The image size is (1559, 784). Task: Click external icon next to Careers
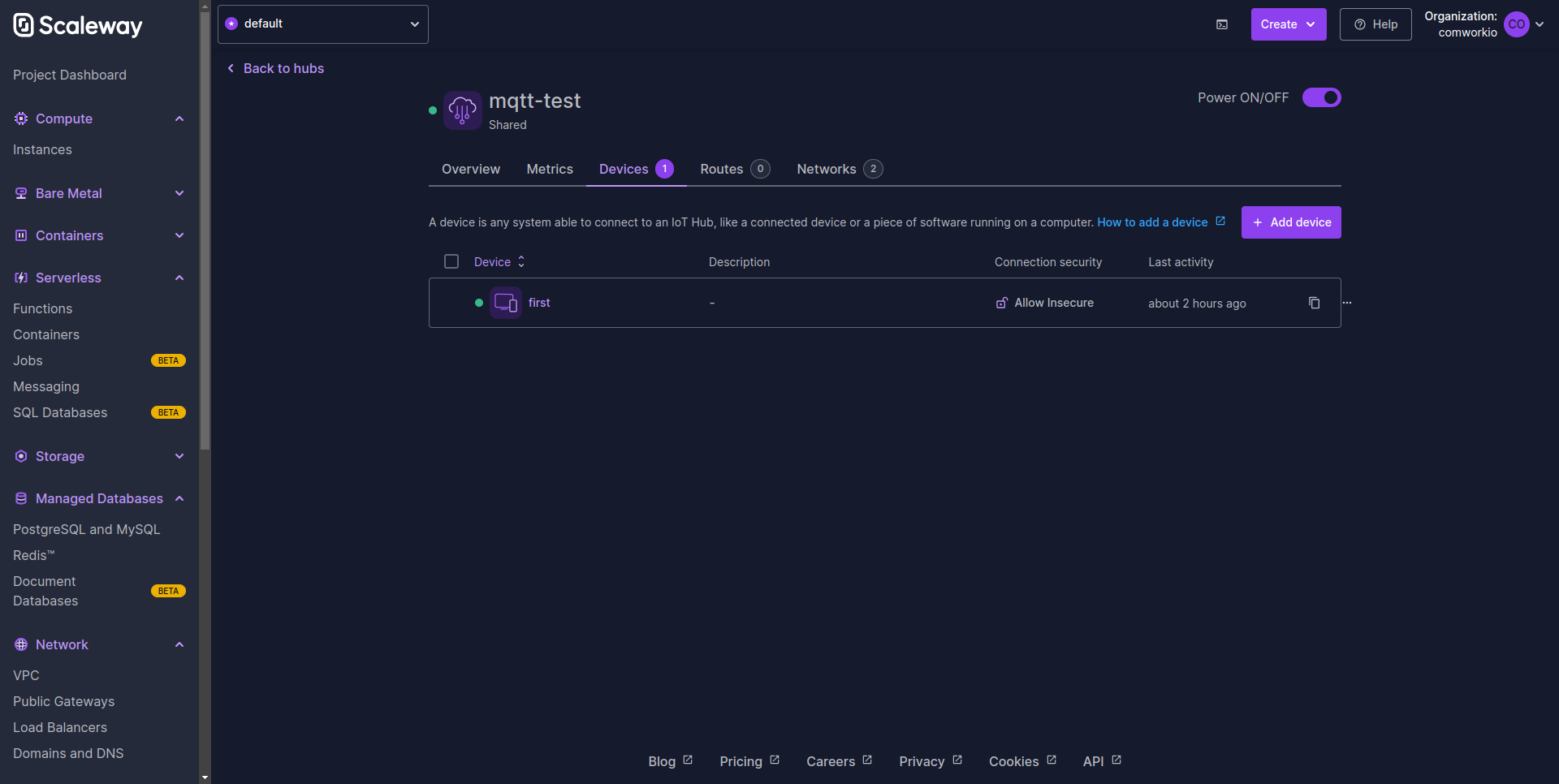click(867, 760)
